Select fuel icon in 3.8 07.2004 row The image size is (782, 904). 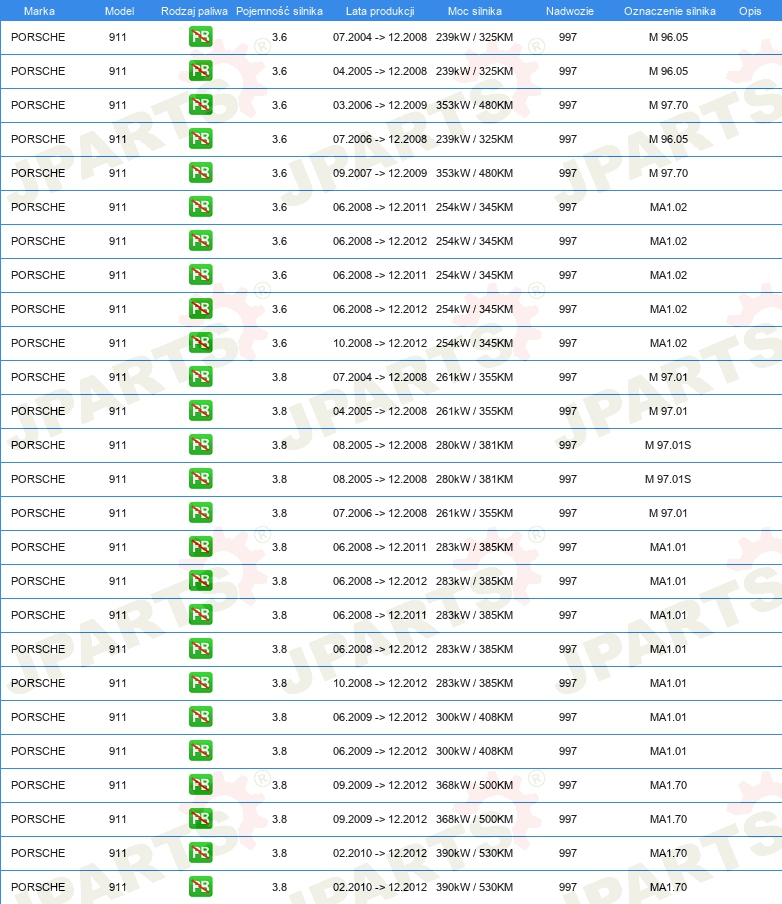click(x=201, y=377)
